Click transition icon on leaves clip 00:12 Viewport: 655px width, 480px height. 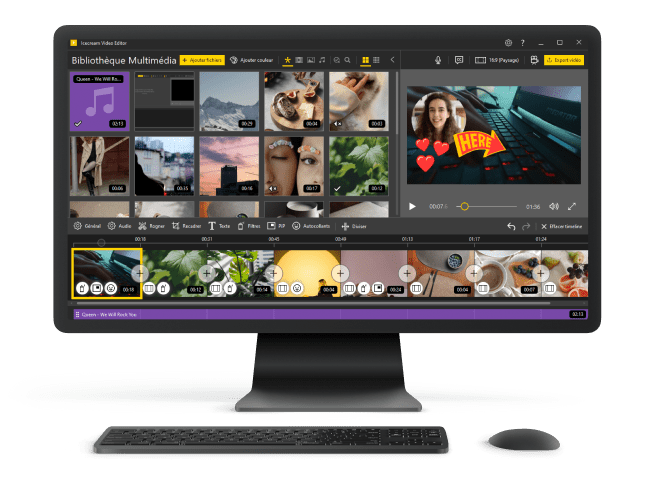149,288
